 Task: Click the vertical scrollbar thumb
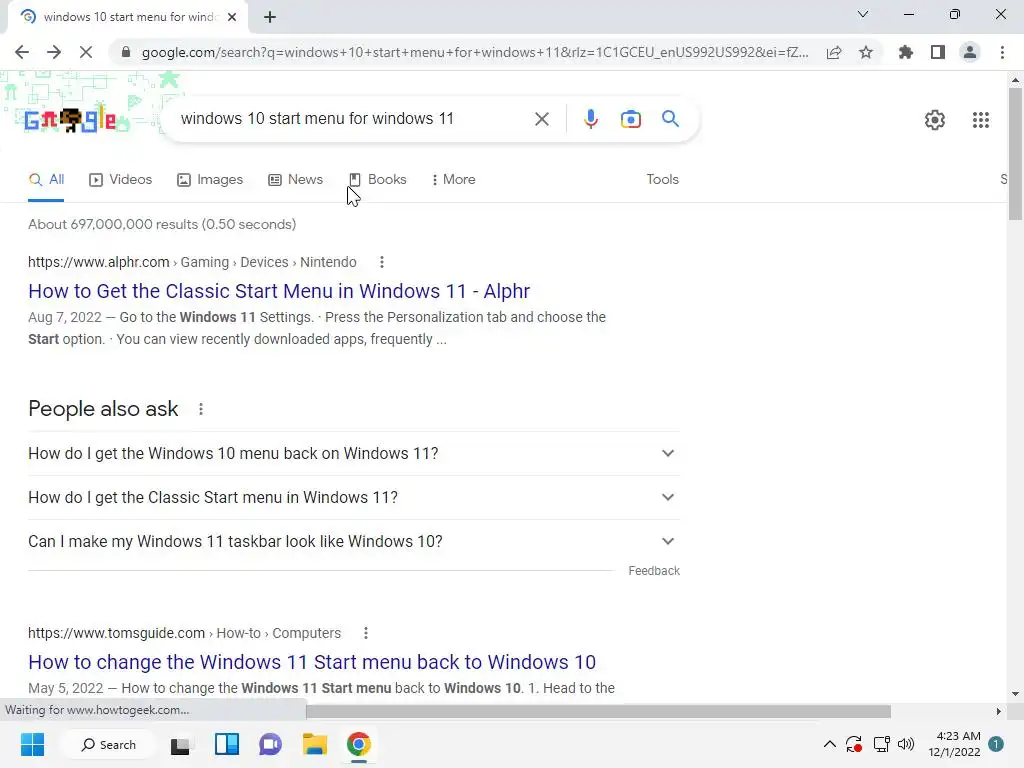(1015, 153)
